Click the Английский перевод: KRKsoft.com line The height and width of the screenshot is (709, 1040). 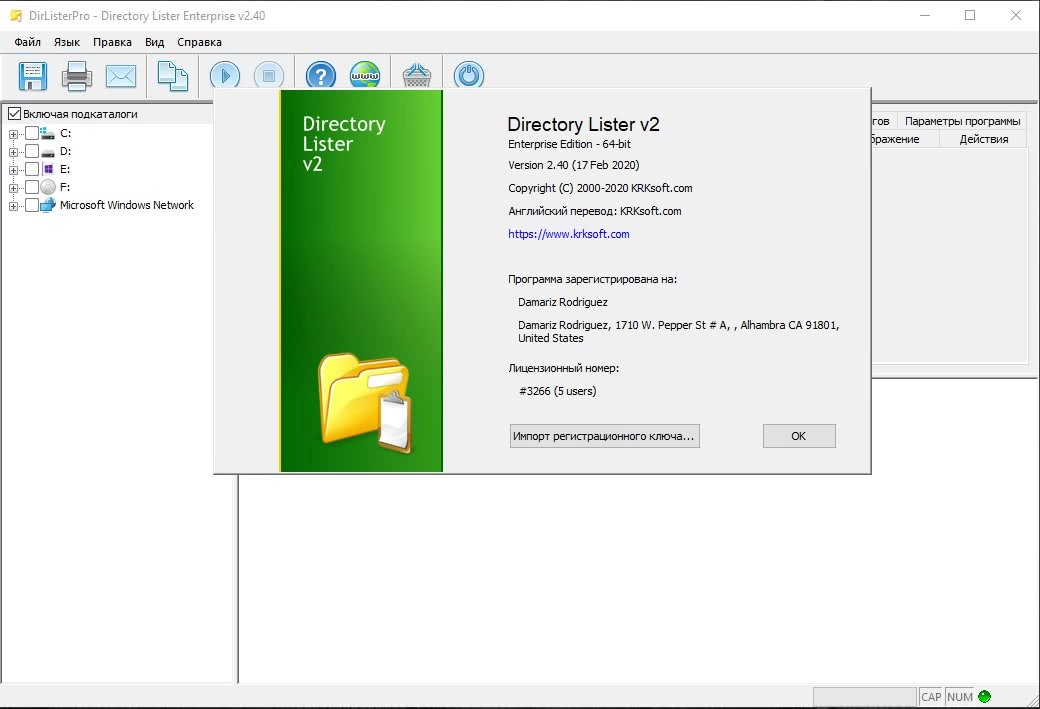click(595, 211)
